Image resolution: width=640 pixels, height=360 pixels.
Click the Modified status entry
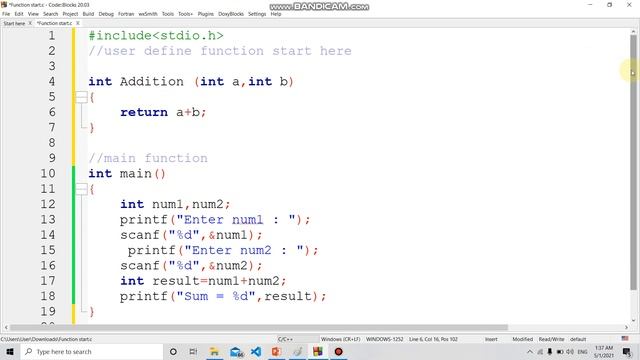click(x=522, y=339)
